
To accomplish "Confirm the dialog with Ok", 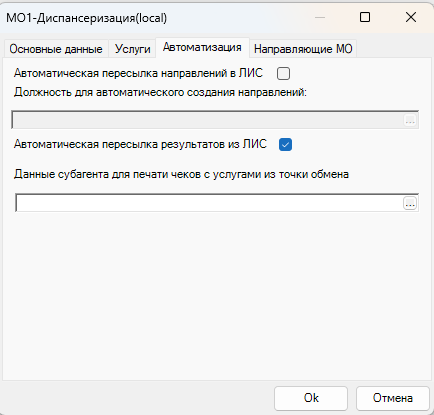I will 311,398.
